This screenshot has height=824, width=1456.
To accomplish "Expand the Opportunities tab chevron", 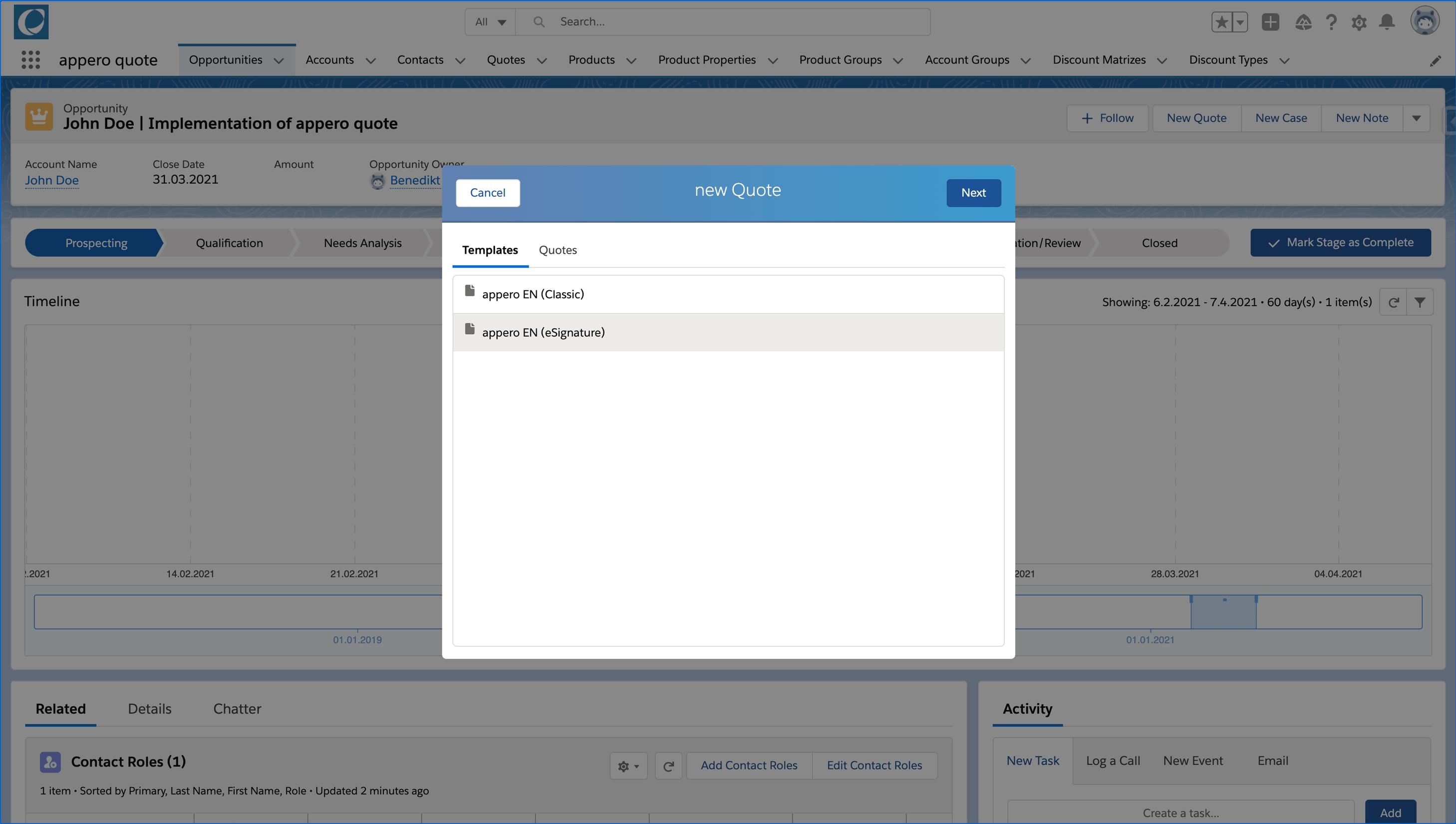I will pos(279,60).
